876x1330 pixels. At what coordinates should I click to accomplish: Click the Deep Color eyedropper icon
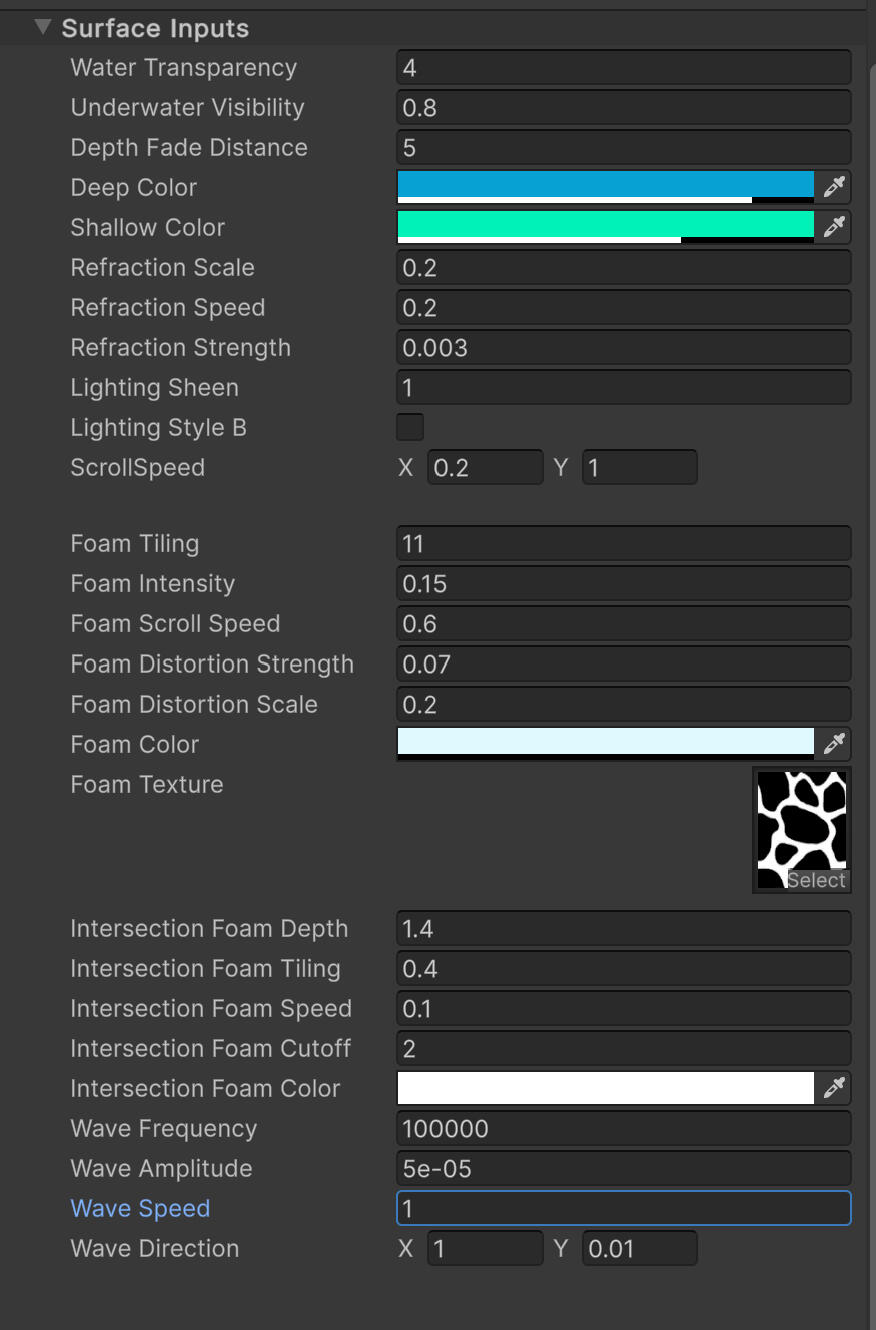pyautogui.click(x=833, y=187)
